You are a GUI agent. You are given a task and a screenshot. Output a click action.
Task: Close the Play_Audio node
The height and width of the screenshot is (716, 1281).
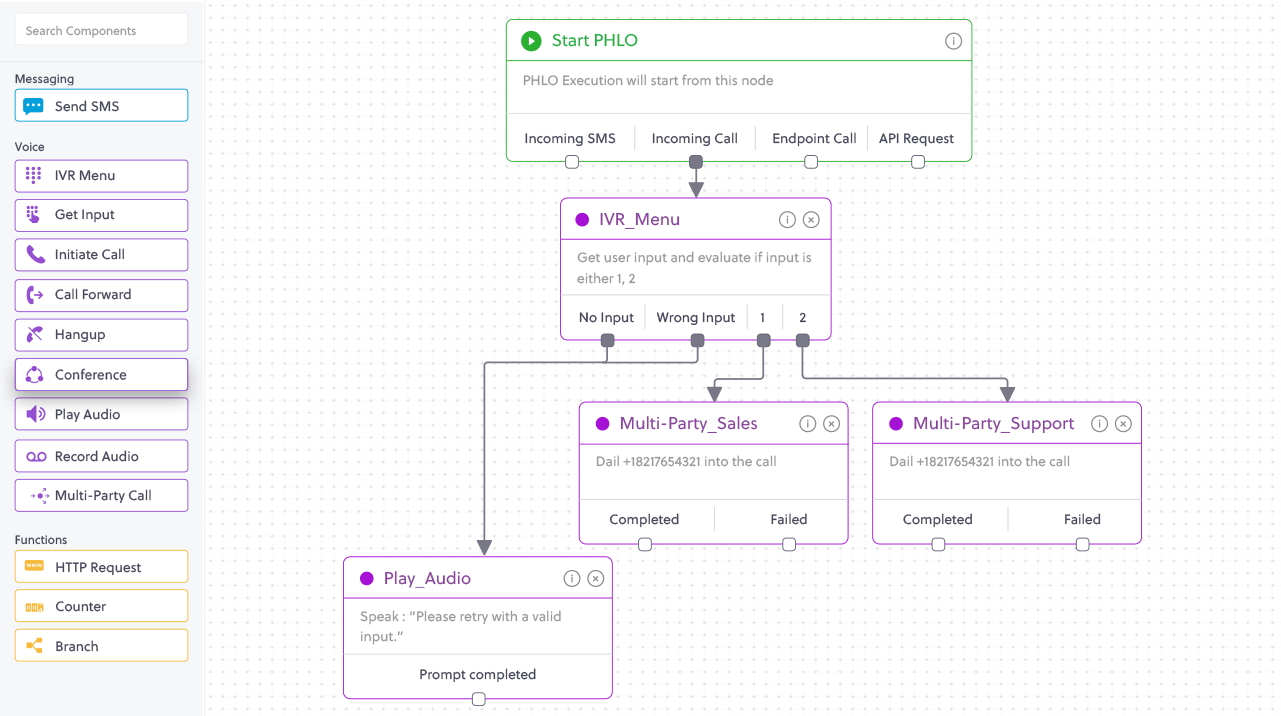[x=595, y=579]
